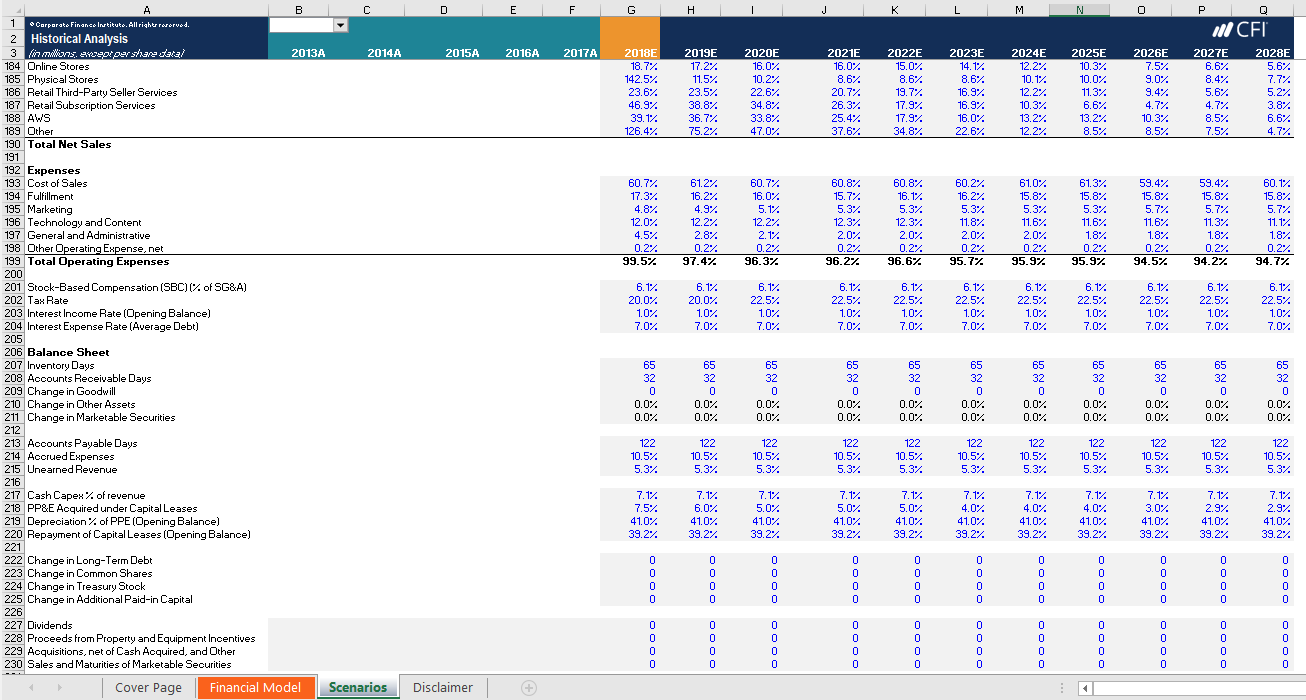Click the New Sheet plus icon
Screen dimensions: 1306x700
tap(528, 687)
